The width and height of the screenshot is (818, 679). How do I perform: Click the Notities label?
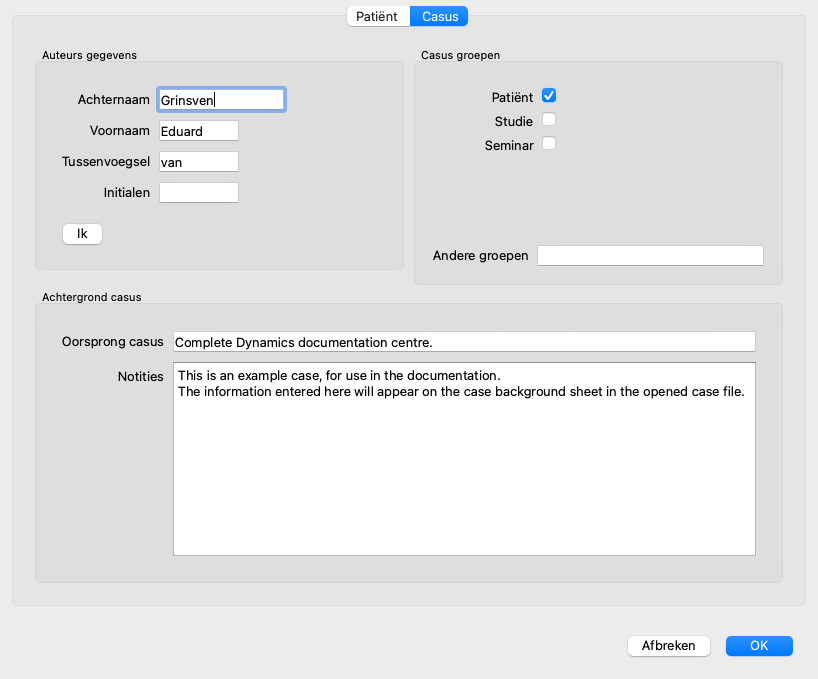(140, 376)
